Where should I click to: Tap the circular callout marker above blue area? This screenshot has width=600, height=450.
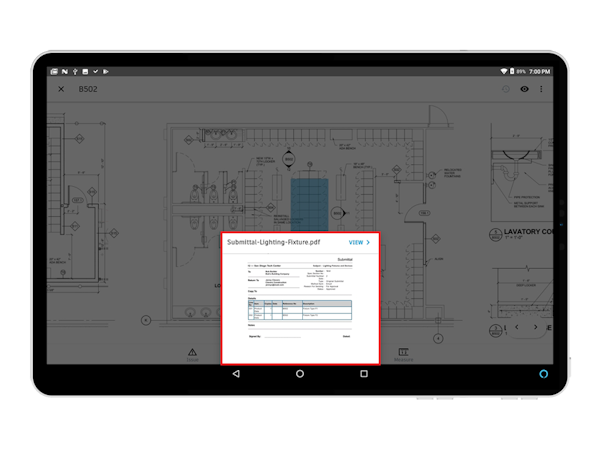(290, 160)
